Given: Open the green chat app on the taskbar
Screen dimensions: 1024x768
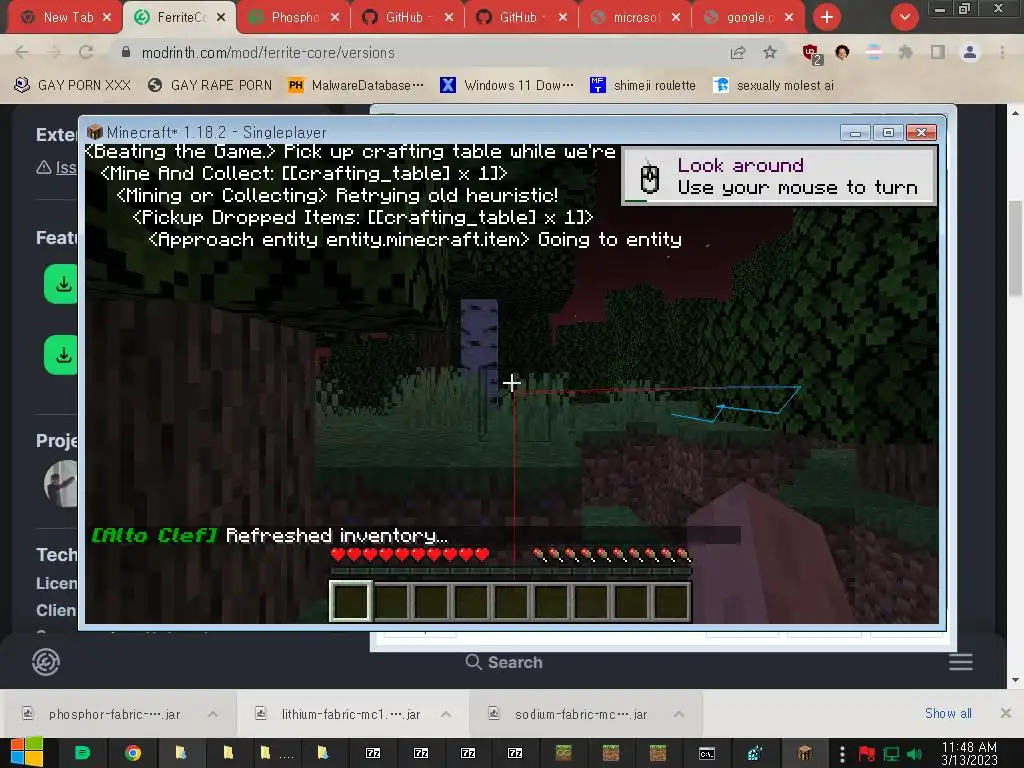Looking at the screenshot, I should pos(82,753).
